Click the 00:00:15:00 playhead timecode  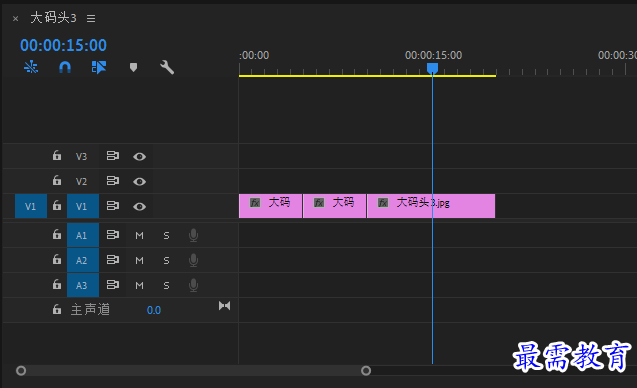(63, 45)
